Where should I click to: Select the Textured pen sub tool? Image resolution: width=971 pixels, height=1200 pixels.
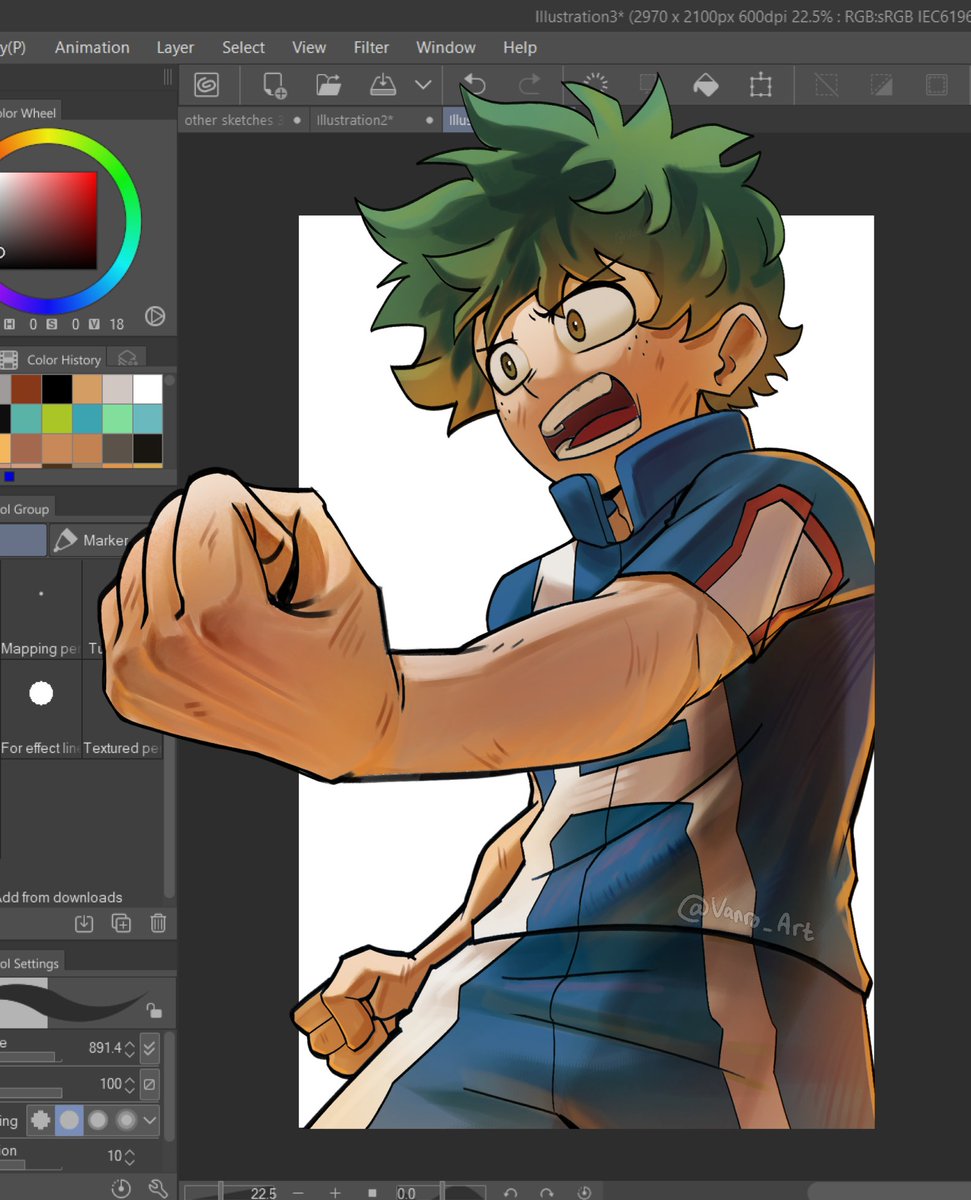coord(122,709)
